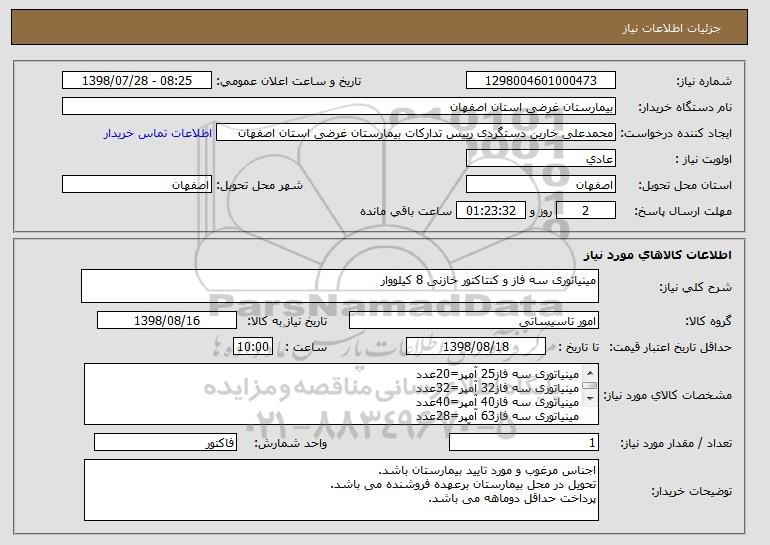This screenshot has height=545, width=770.
Task: Select row مینیاتوری سه فاز32 آمپر=32عدد
Action: click(497, 388)
